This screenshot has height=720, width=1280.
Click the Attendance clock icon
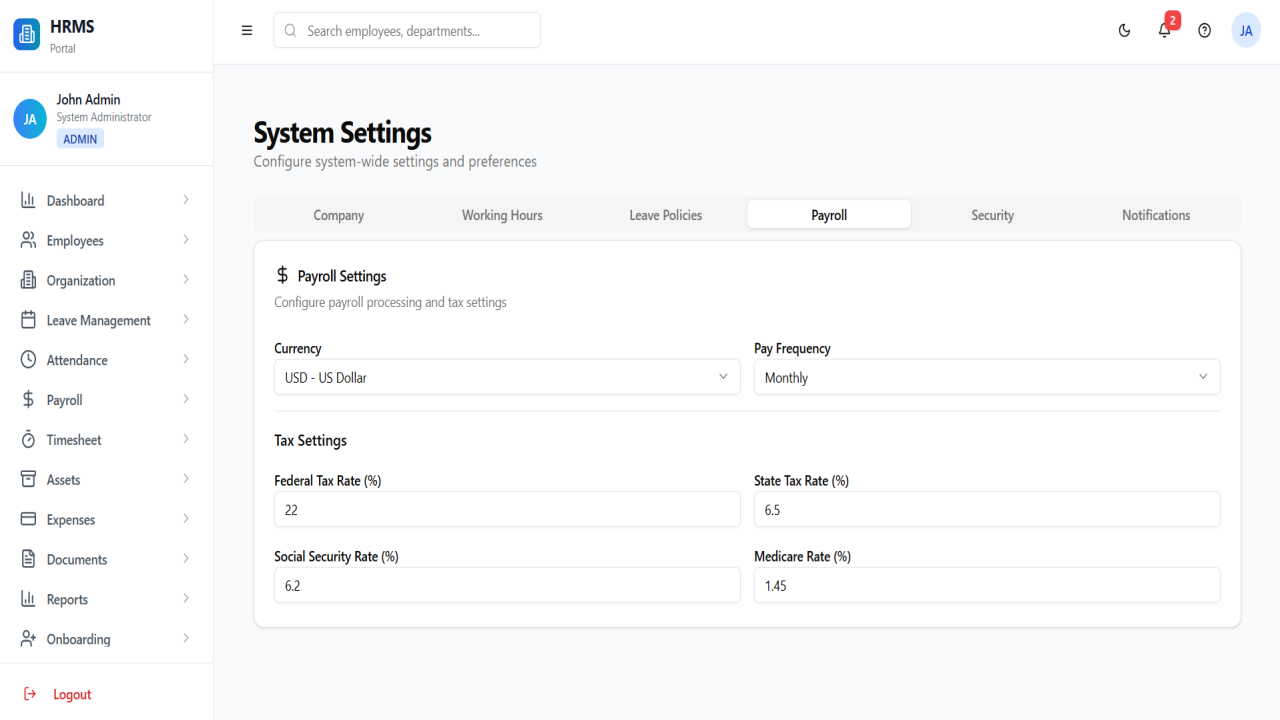pos(28,360)
